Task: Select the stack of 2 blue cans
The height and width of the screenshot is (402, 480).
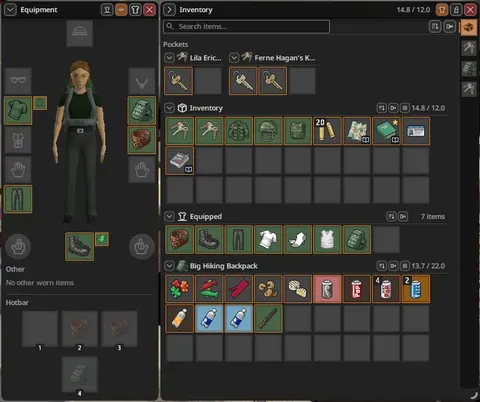Action: point(416,289)
